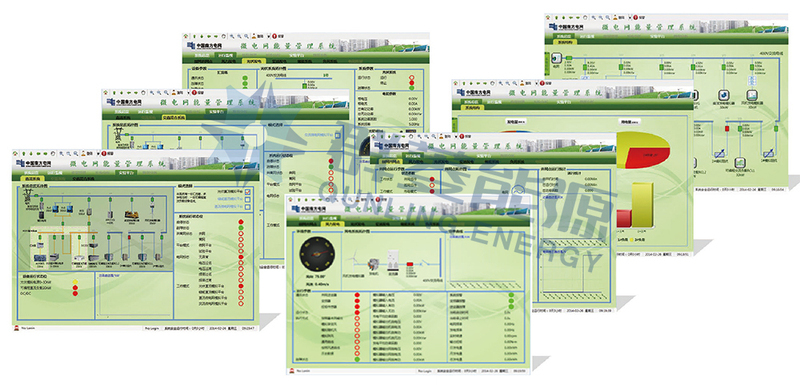Click home icon in top-right window toolbar
Viewport: 800px width, 385px height.
pyautogui.click(x=549, y=17)
